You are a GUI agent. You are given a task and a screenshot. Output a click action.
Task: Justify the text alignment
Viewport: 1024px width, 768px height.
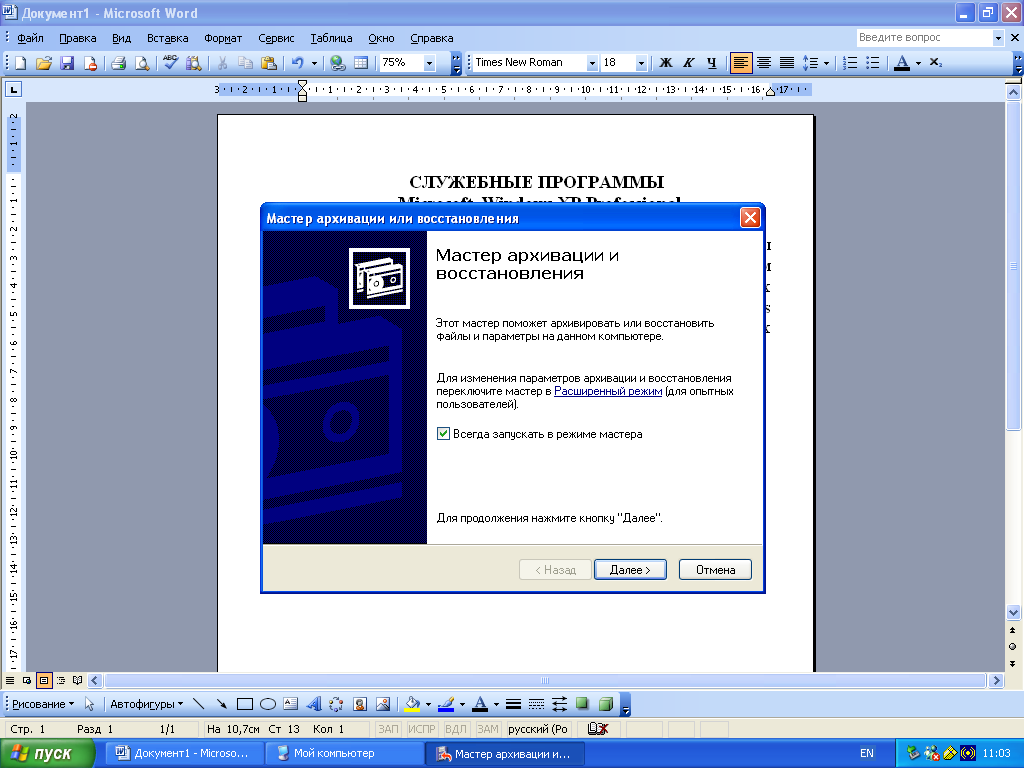787,63
